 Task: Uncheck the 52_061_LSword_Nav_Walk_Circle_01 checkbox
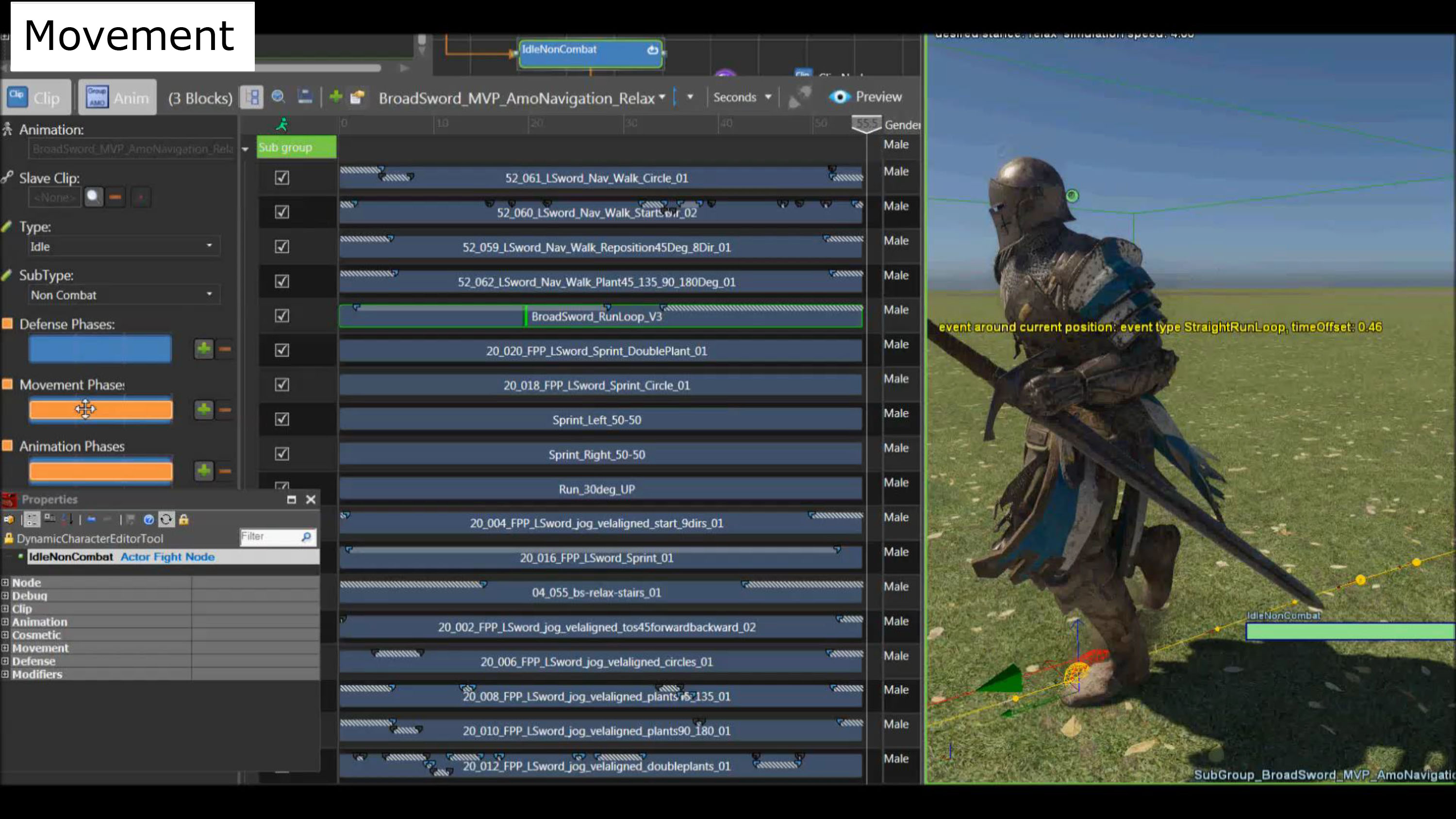[x=281, y=178]
